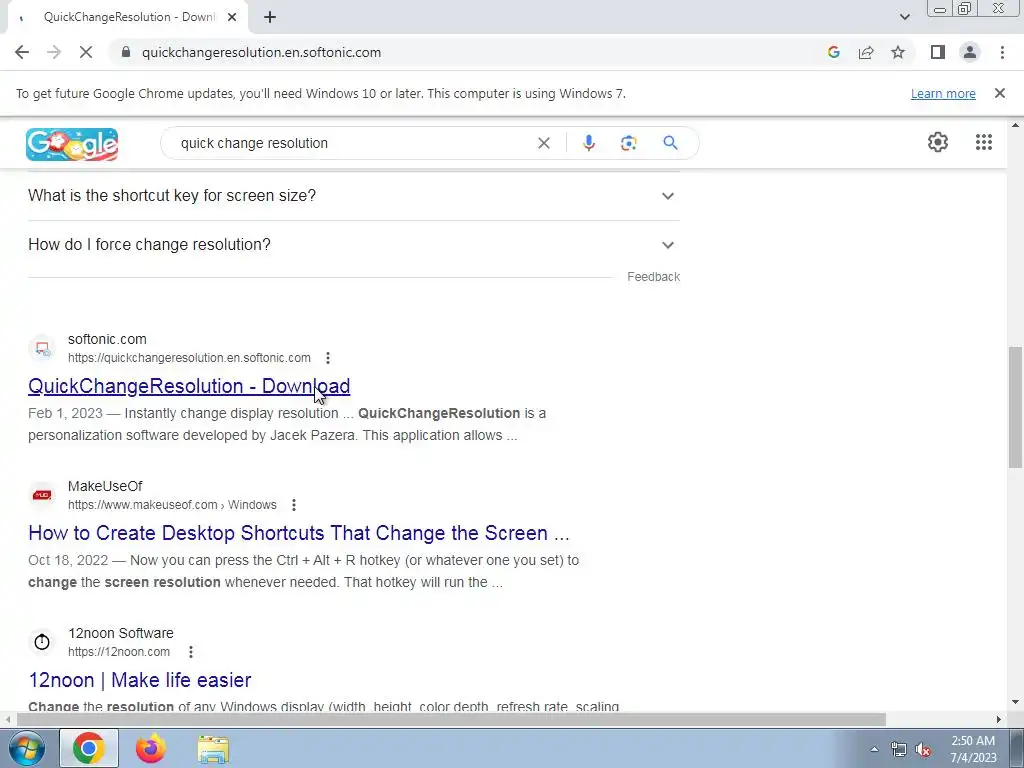This screenshot has height=768, width=1024.
Task: Click softonic URL breadcrumb text
Action: [x=189, y=358]
